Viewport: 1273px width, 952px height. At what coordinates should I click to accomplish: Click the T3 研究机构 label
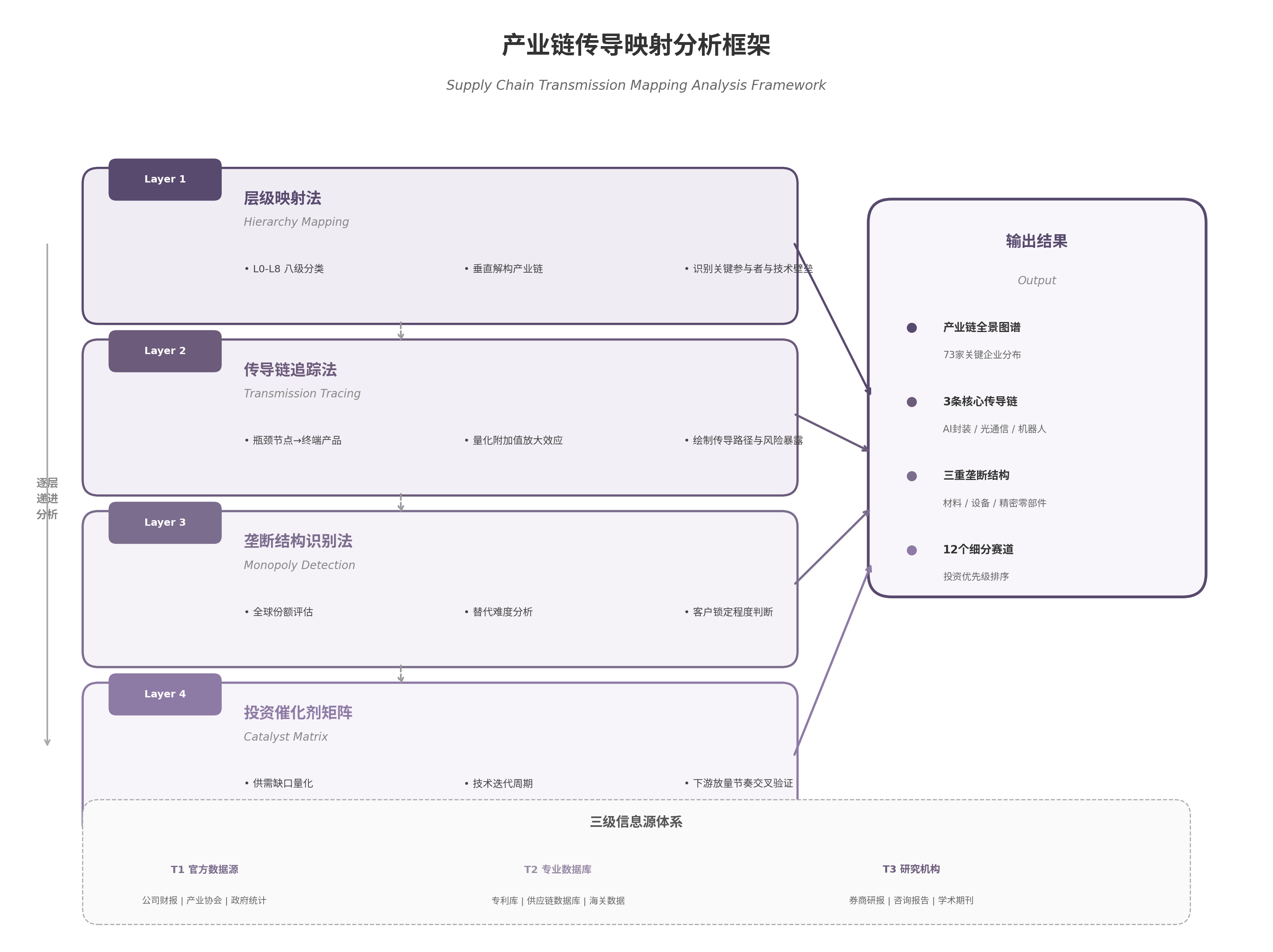pos(911,869)
